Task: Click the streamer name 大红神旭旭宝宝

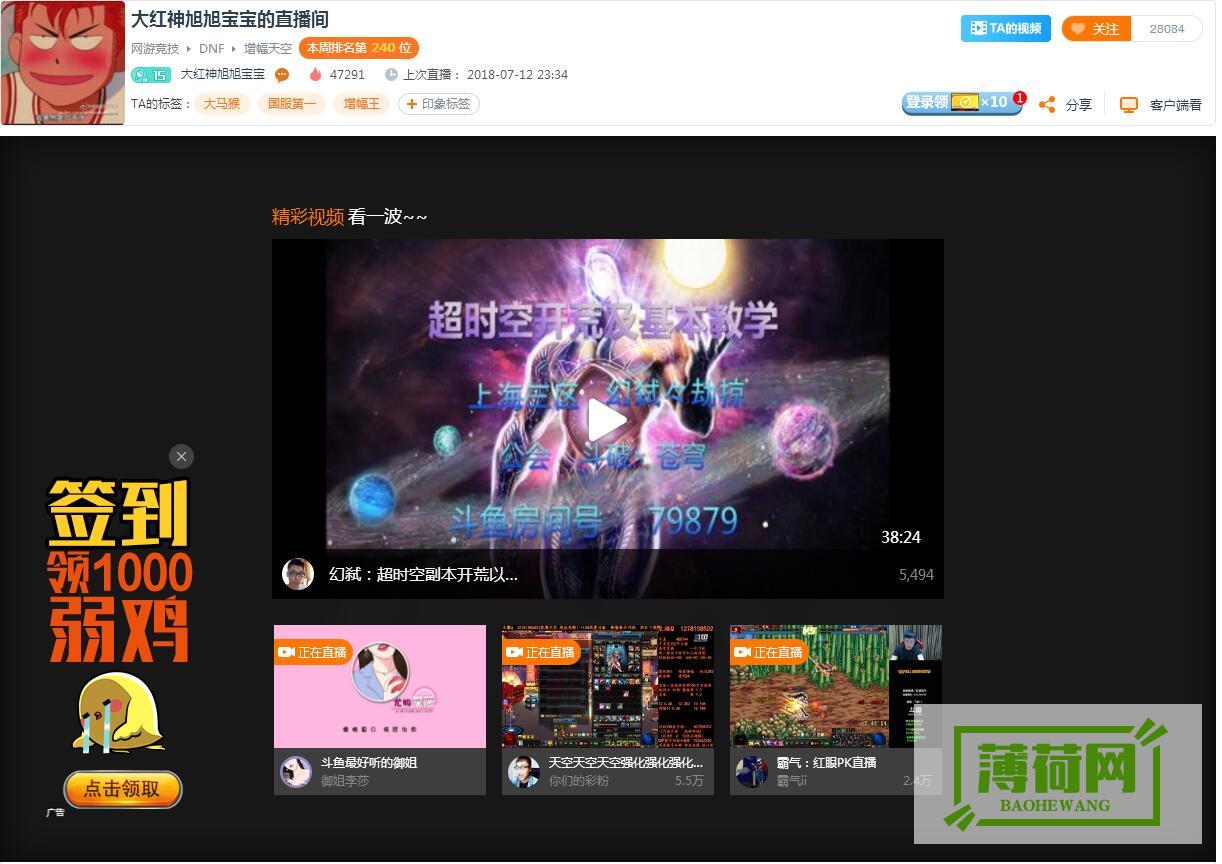Action: pyautogui.click(x=223, y=75)
